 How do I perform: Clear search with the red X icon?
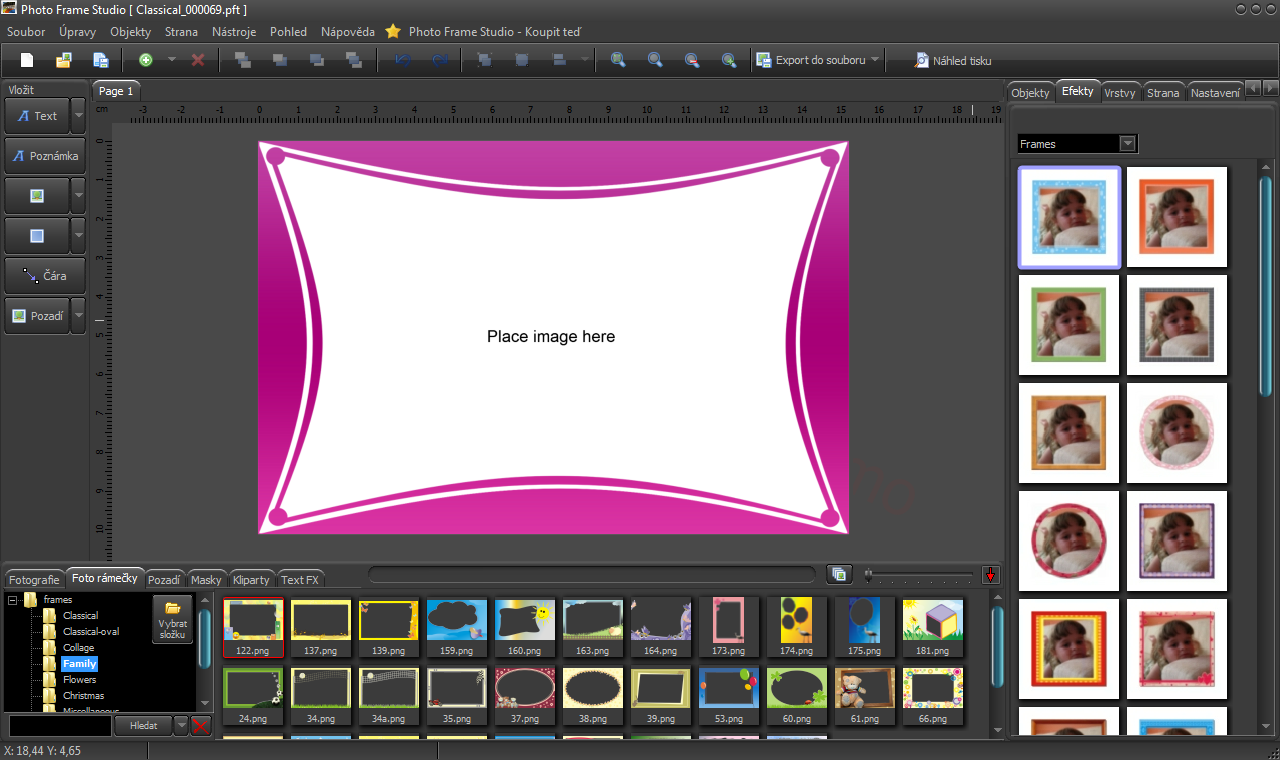(x=201, y=726)
